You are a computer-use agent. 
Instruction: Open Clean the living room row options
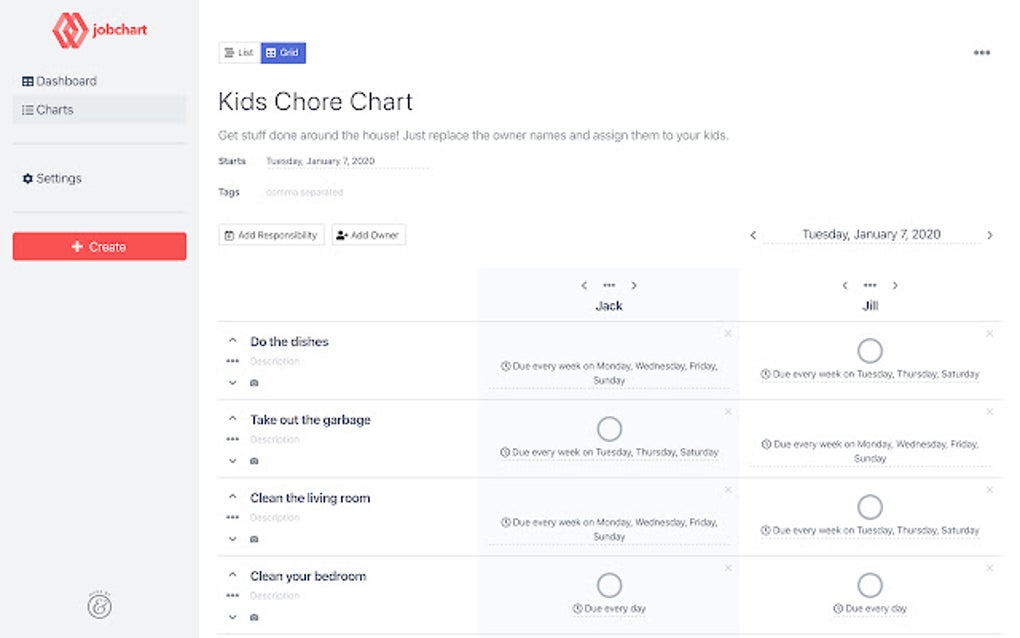[232, 517]
